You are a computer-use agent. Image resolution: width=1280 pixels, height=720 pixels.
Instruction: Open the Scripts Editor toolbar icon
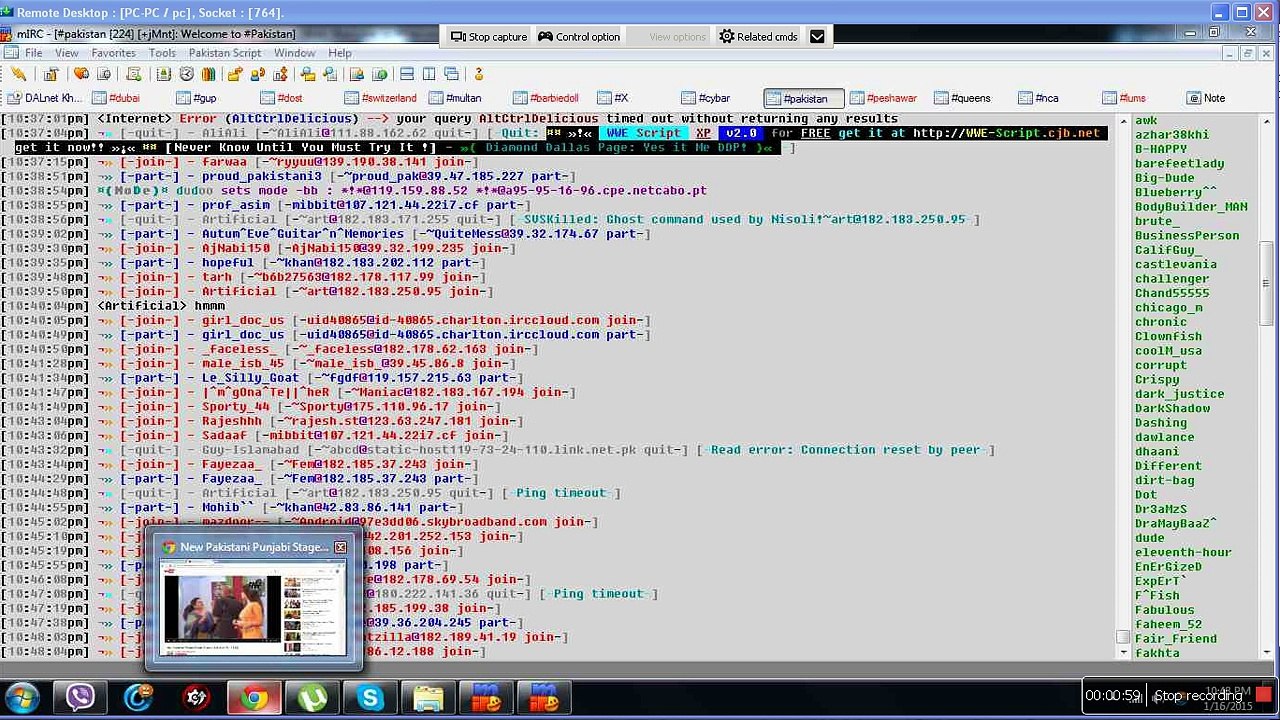tap(135, 74)
